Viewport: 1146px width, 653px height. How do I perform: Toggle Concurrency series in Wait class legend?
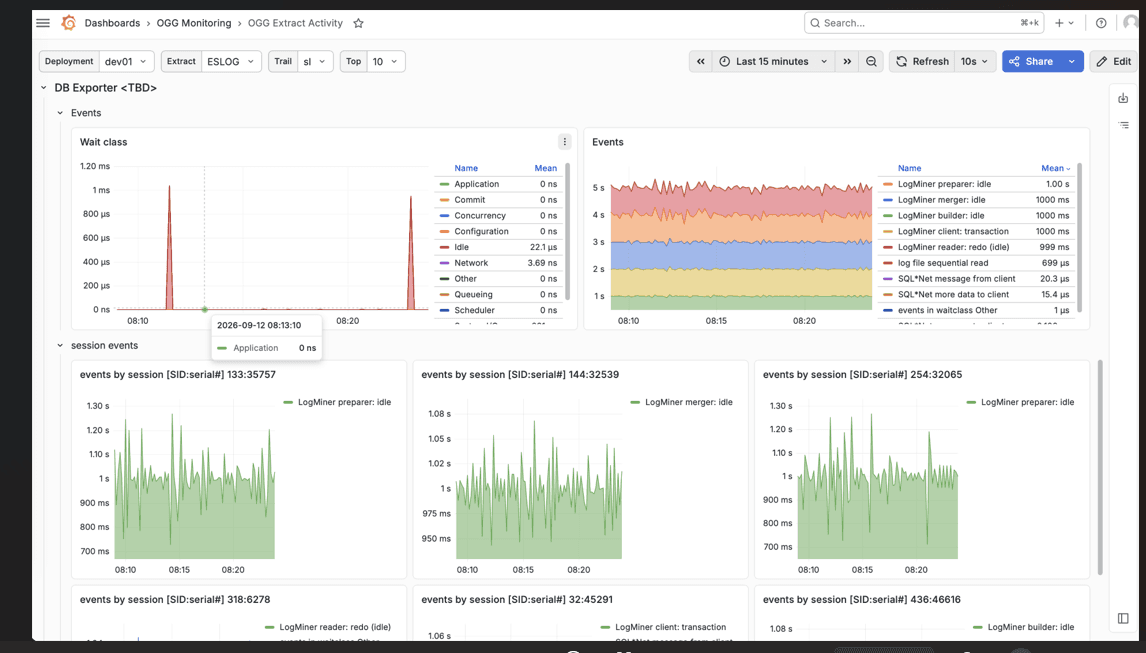click(479, 216)
